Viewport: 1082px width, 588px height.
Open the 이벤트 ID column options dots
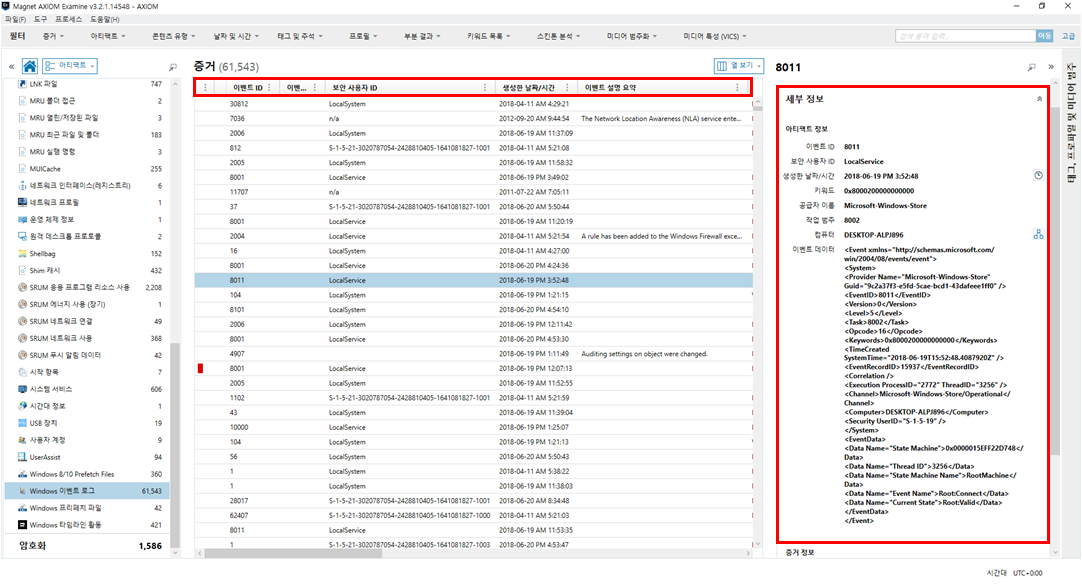pos(269,88)
